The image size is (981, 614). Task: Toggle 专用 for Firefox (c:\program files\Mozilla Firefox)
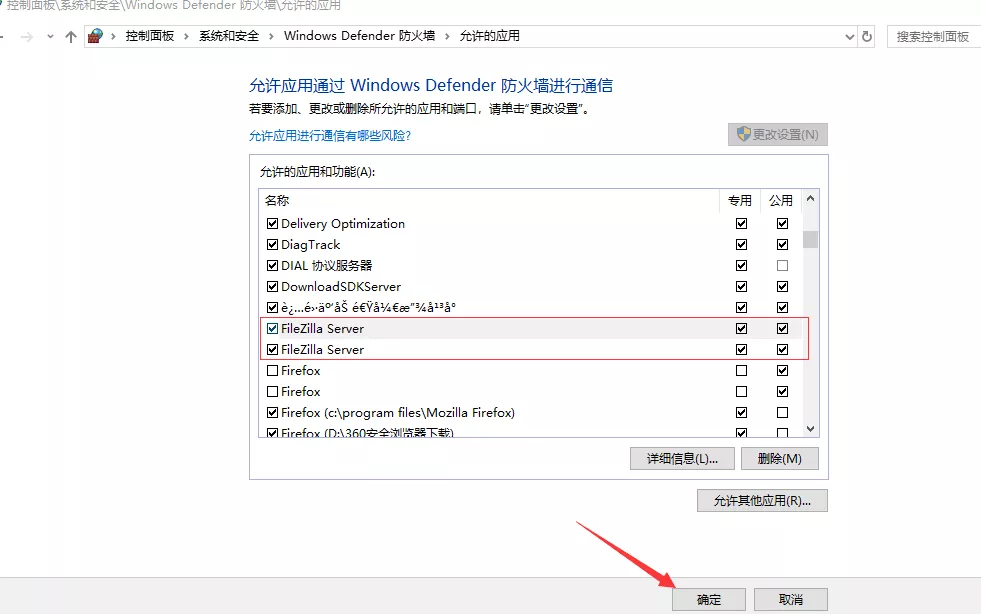[x=741, y=412]
